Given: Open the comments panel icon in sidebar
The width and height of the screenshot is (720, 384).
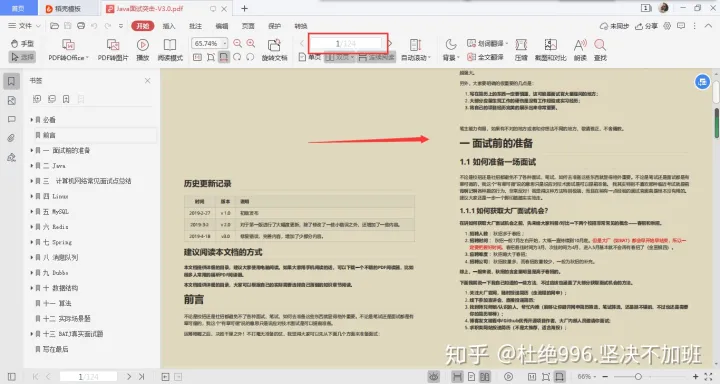Looking at the screenshot, I should [11, 119].
